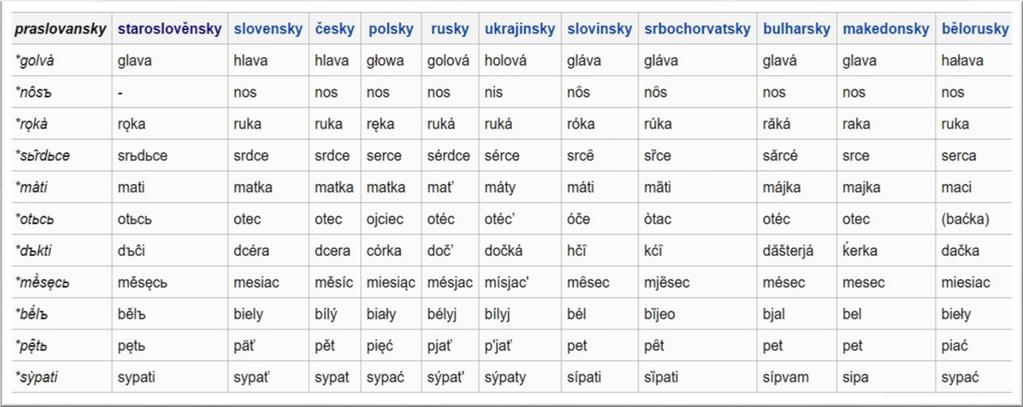This screenshot has width=1023, height=407.
Task: Select the Bulgarian cell dăšterjá
Action: [x=788, y=251]
